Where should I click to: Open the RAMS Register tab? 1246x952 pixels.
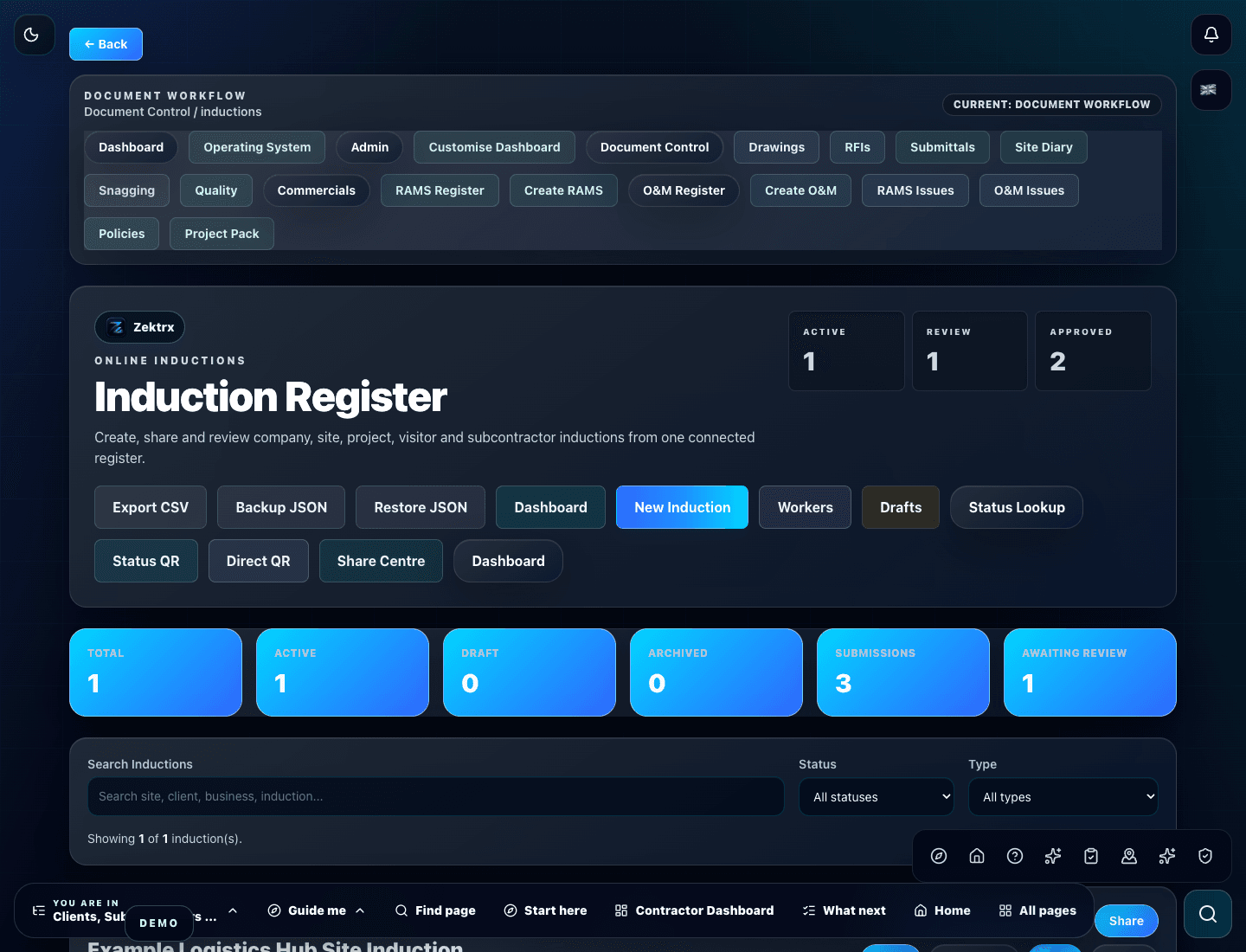440,190
